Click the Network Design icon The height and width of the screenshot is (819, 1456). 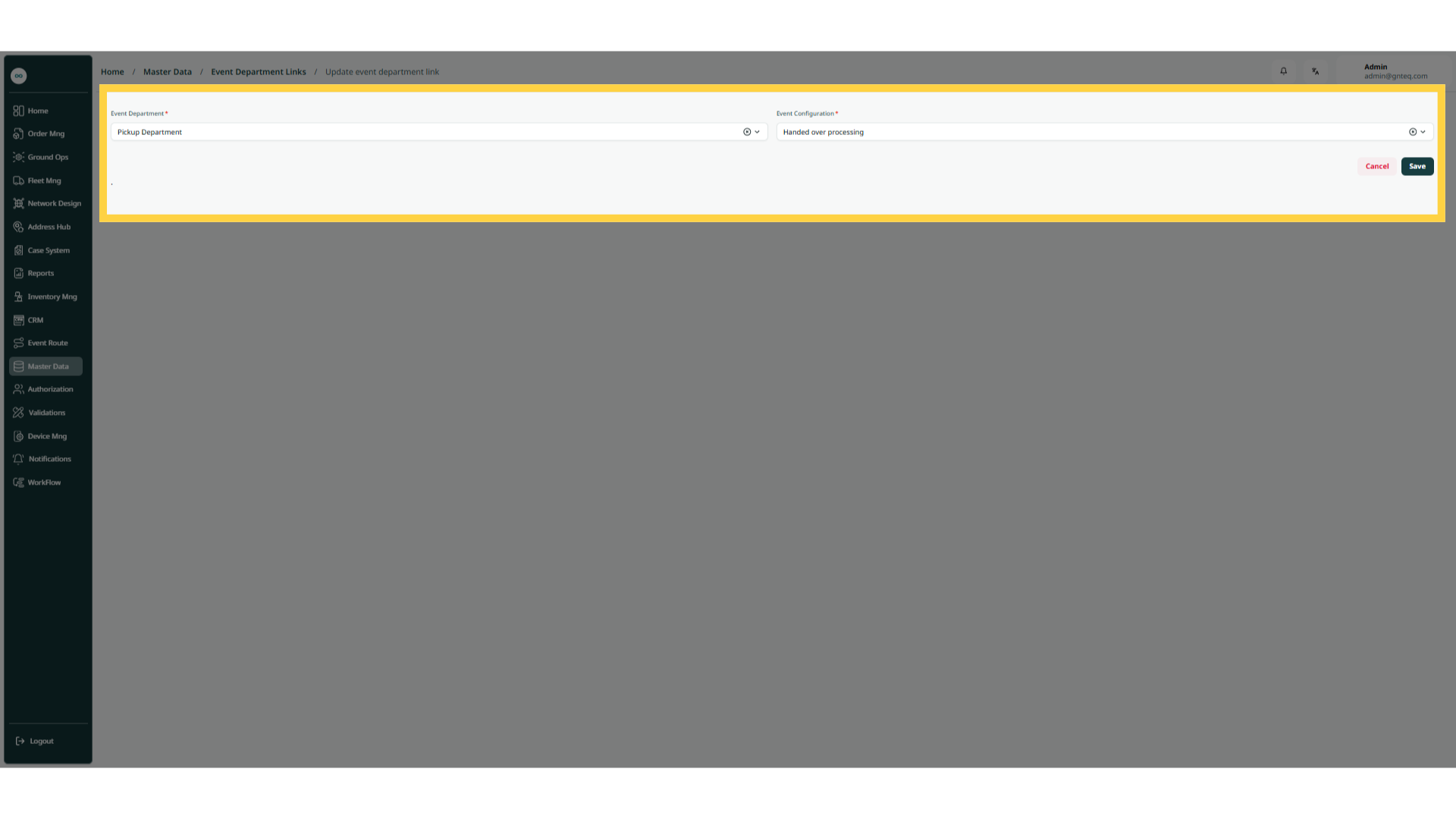tap(18, 203)
